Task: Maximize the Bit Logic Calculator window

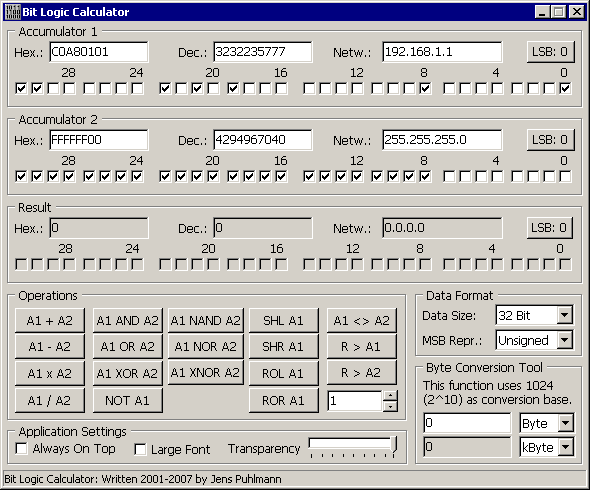Action: click(x=559, y=12)
